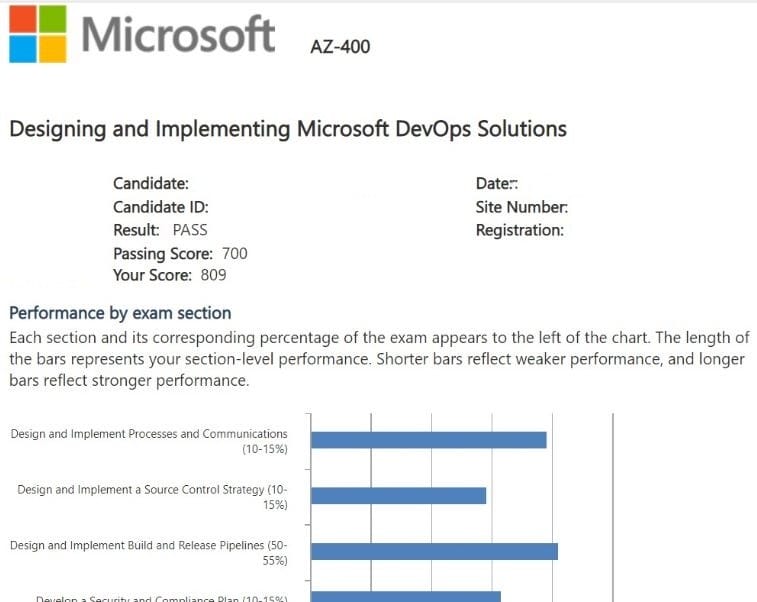Click the Source Control Strategy performance bar
The height and width of the screenshot is (602, 757).
click(x=398, y=496)
